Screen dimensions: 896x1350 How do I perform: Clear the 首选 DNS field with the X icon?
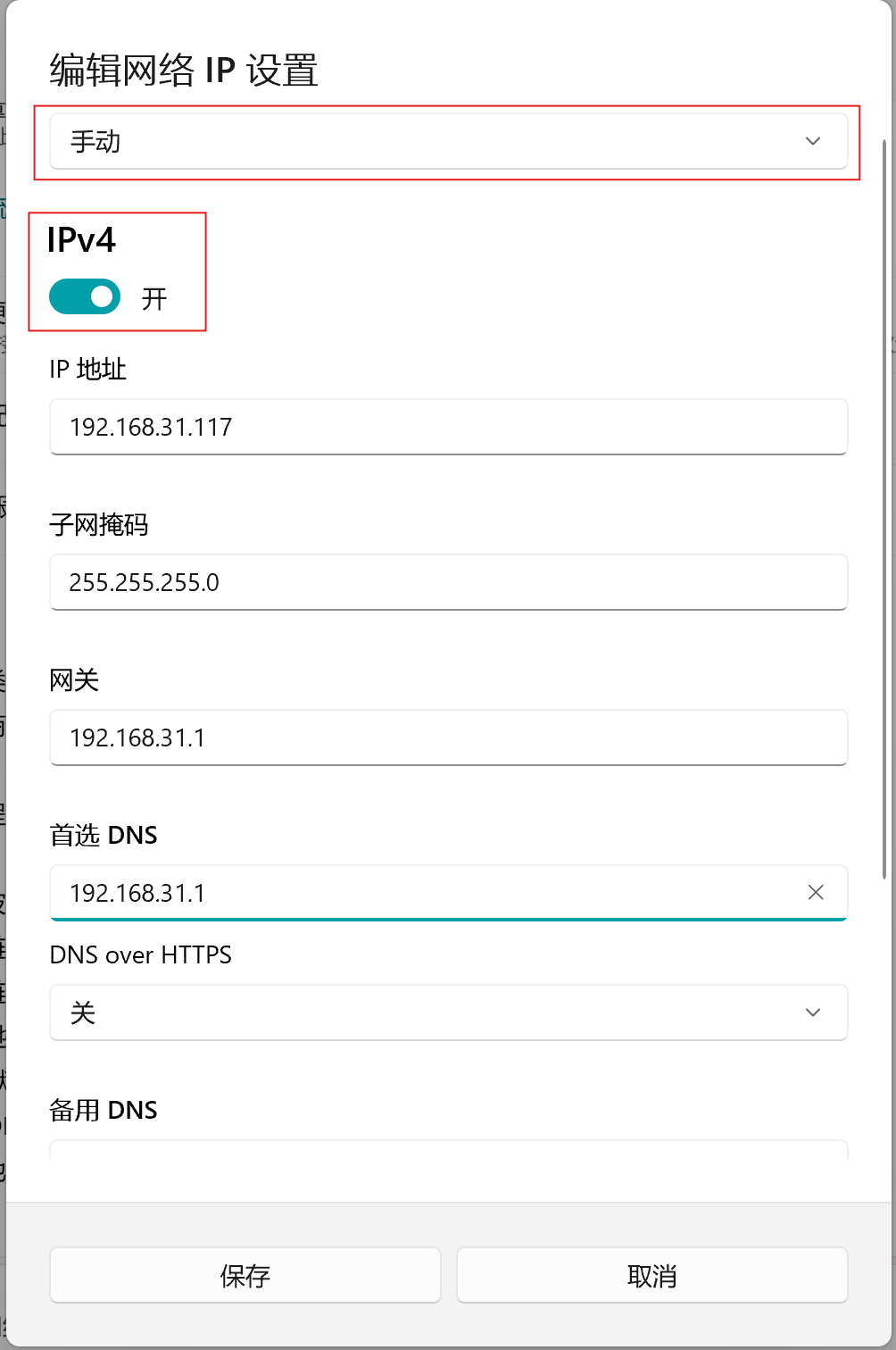(815, 892)
